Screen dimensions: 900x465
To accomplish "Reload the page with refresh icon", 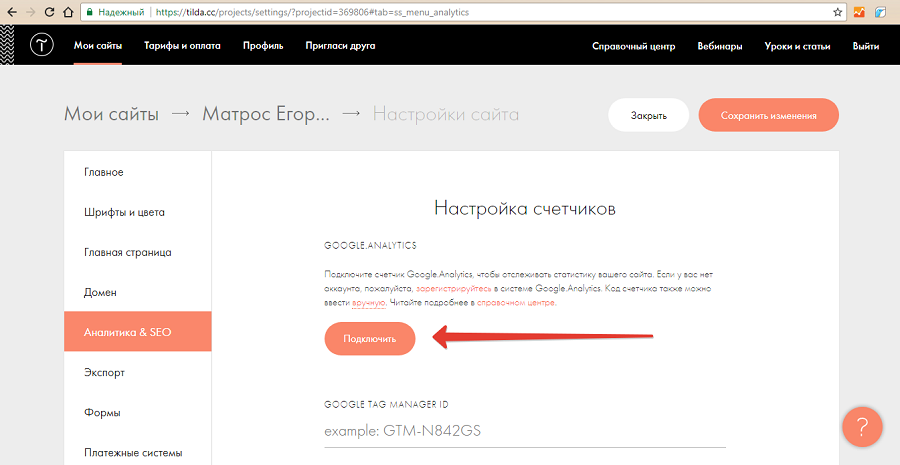I will (x=49, y=11).
